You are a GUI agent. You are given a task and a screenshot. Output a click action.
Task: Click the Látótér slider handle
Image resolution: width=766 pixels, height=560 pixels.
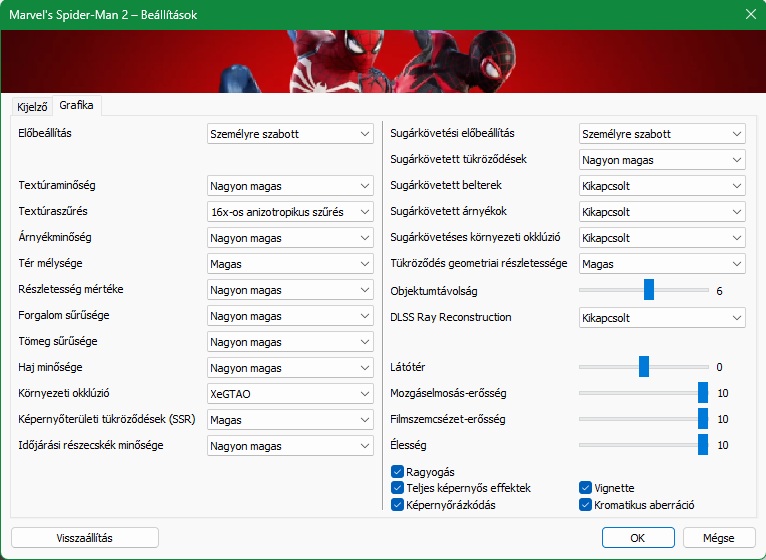[644, 366]
